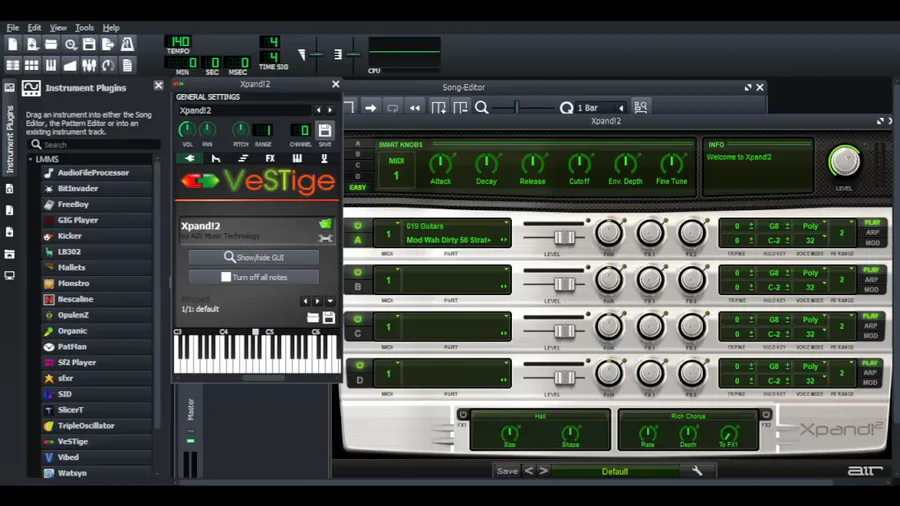Save instrument preset with SAVE icon
The image size is (900, 506).
pyautogui.click(x=325, y=131)
